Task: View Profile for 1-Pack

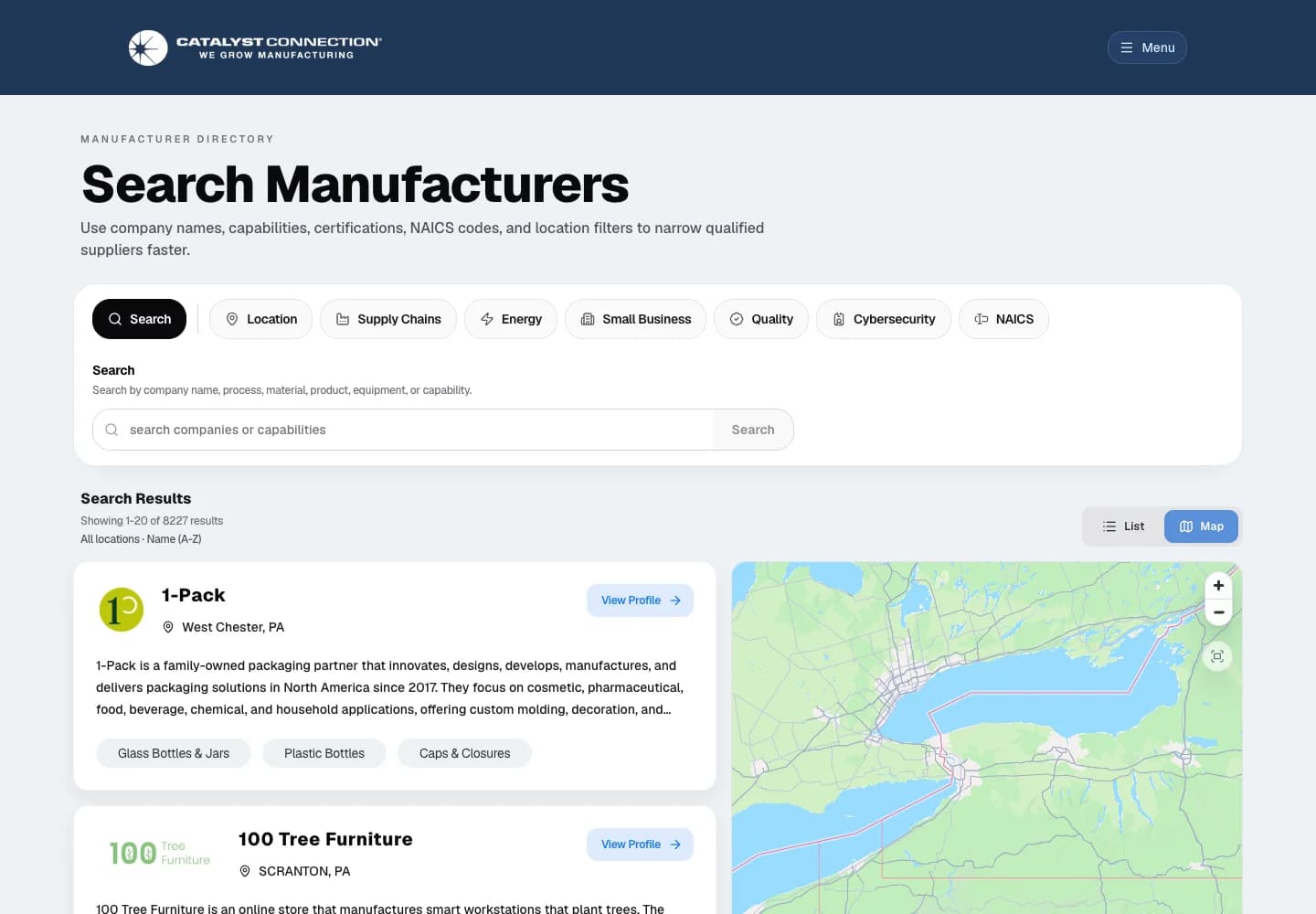Action: (x=640, y=600)
